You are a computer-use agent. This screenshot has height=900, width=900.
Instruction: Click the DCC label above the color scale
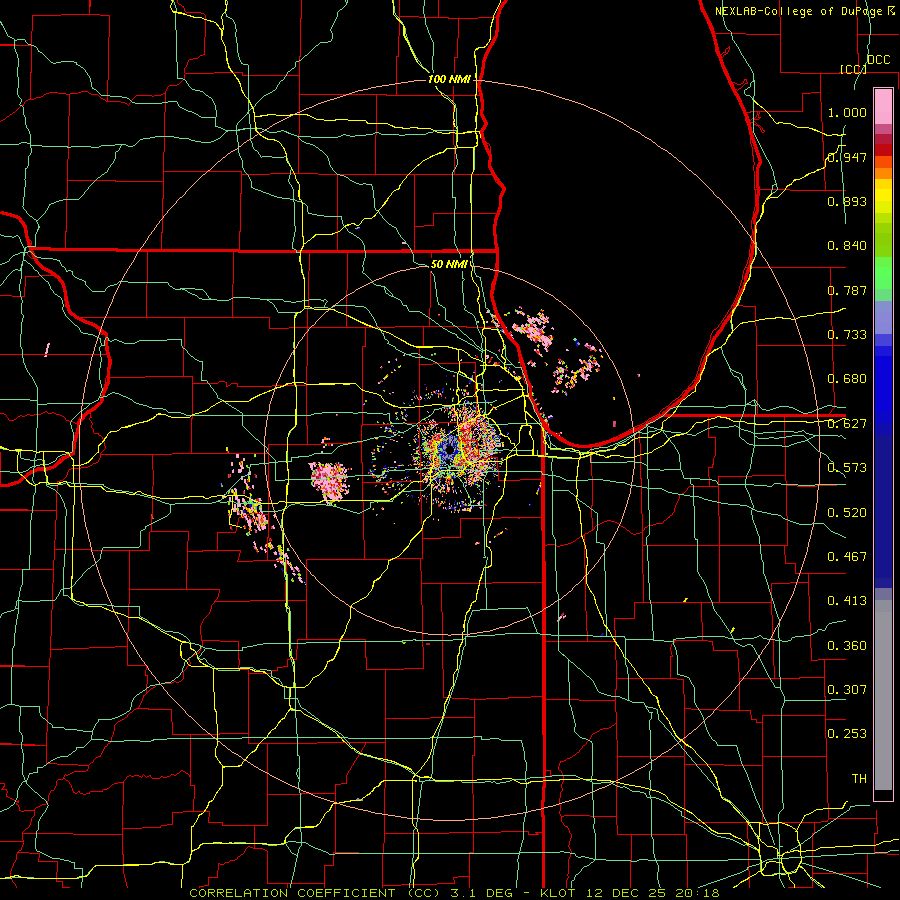point(878,60)
